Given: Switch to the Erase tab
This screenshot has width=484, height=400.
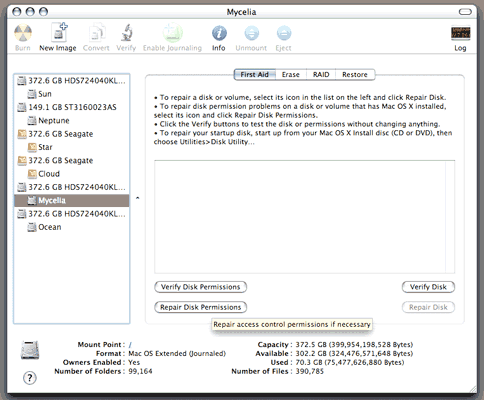Looking at the screenshot, I should (291, 75).
